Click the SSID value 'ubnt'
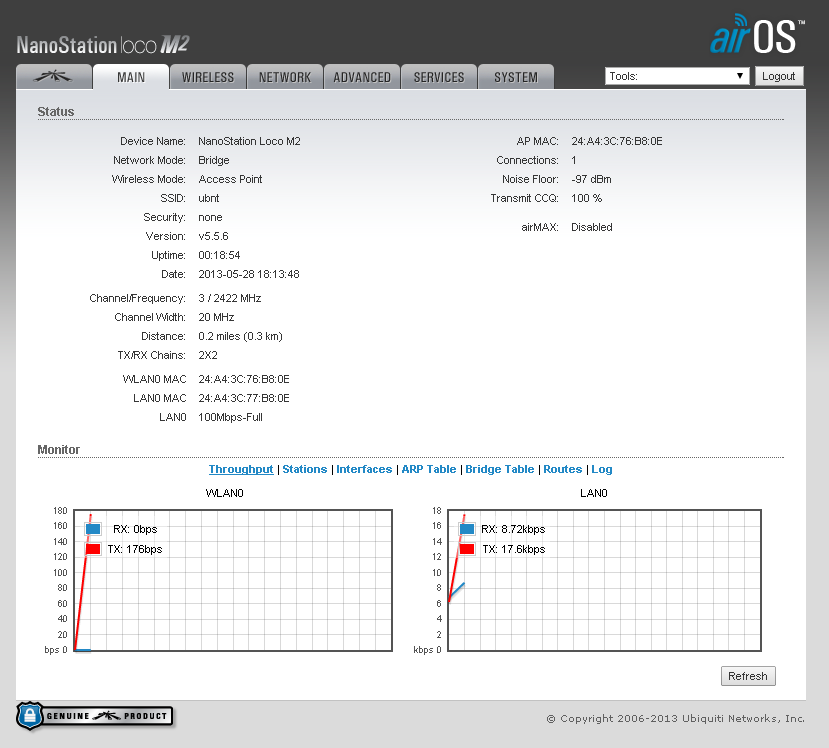This screenshot has height=748, width=829. 209,198
